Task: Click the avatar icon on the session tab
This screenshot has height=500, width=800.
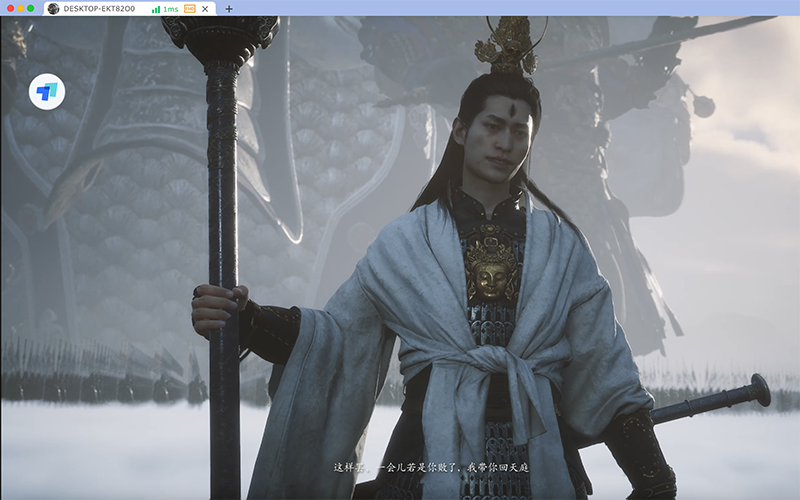Action: click(x=53, y=9)
